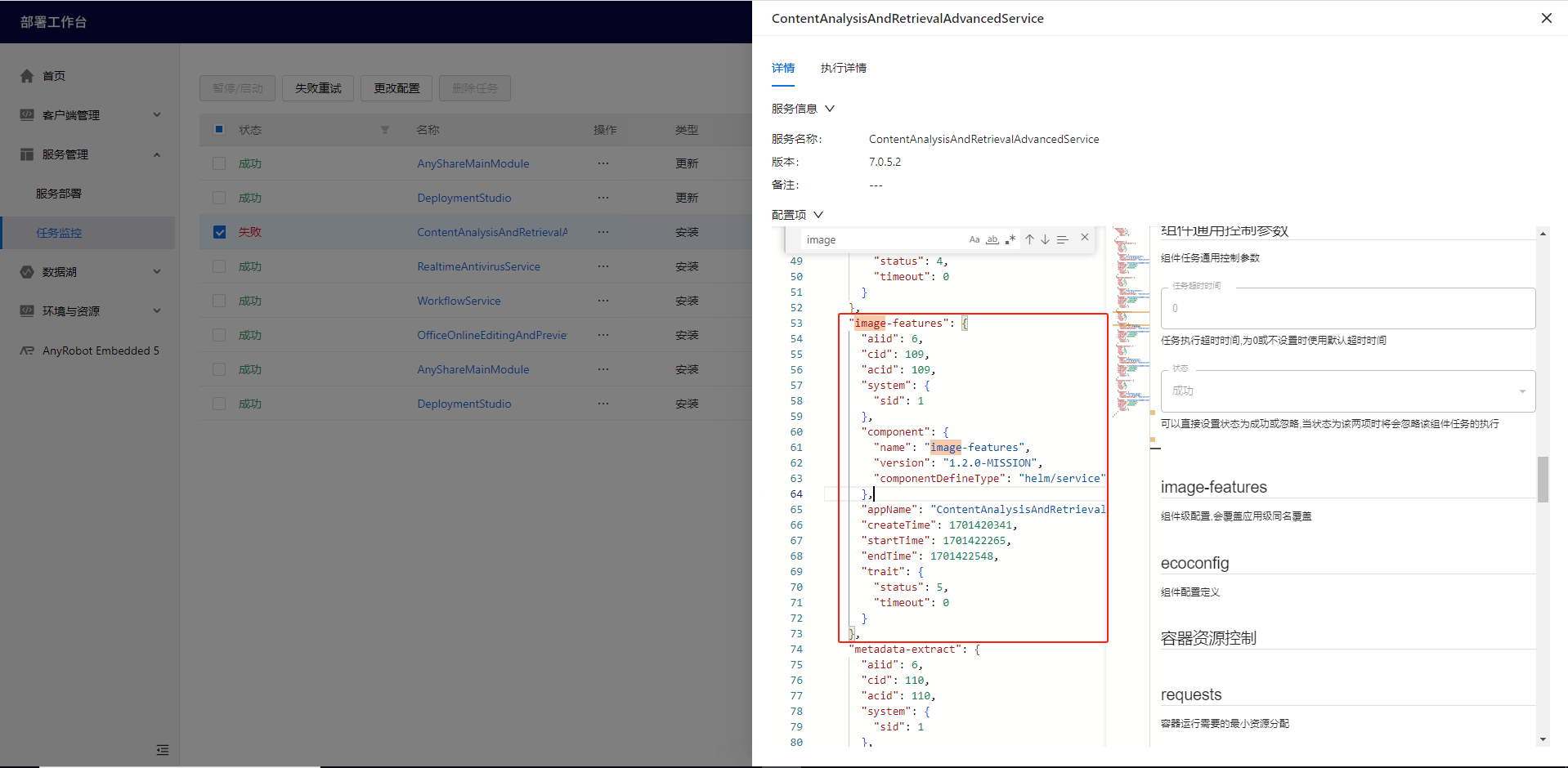Toggle the select-all checkbox in table header
The width and height of the screenshot is (1568, 768).
click(219, 129)
